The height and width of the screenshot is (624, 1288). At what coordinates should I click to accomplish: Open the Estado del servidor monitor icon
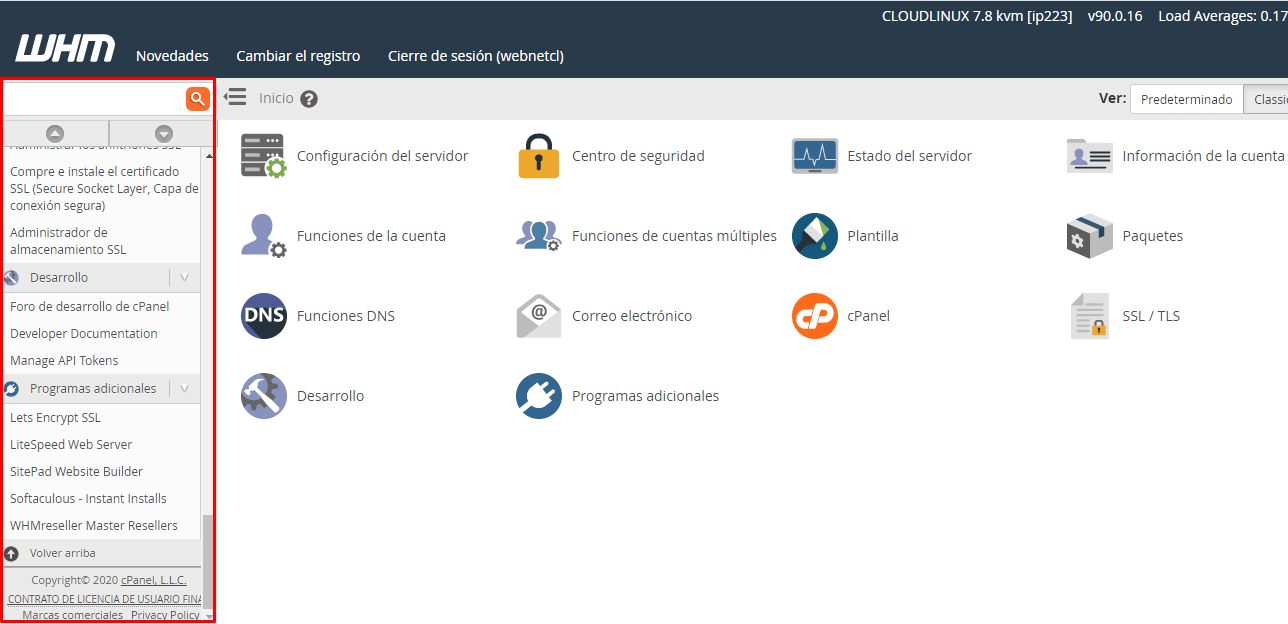[814, 156]
